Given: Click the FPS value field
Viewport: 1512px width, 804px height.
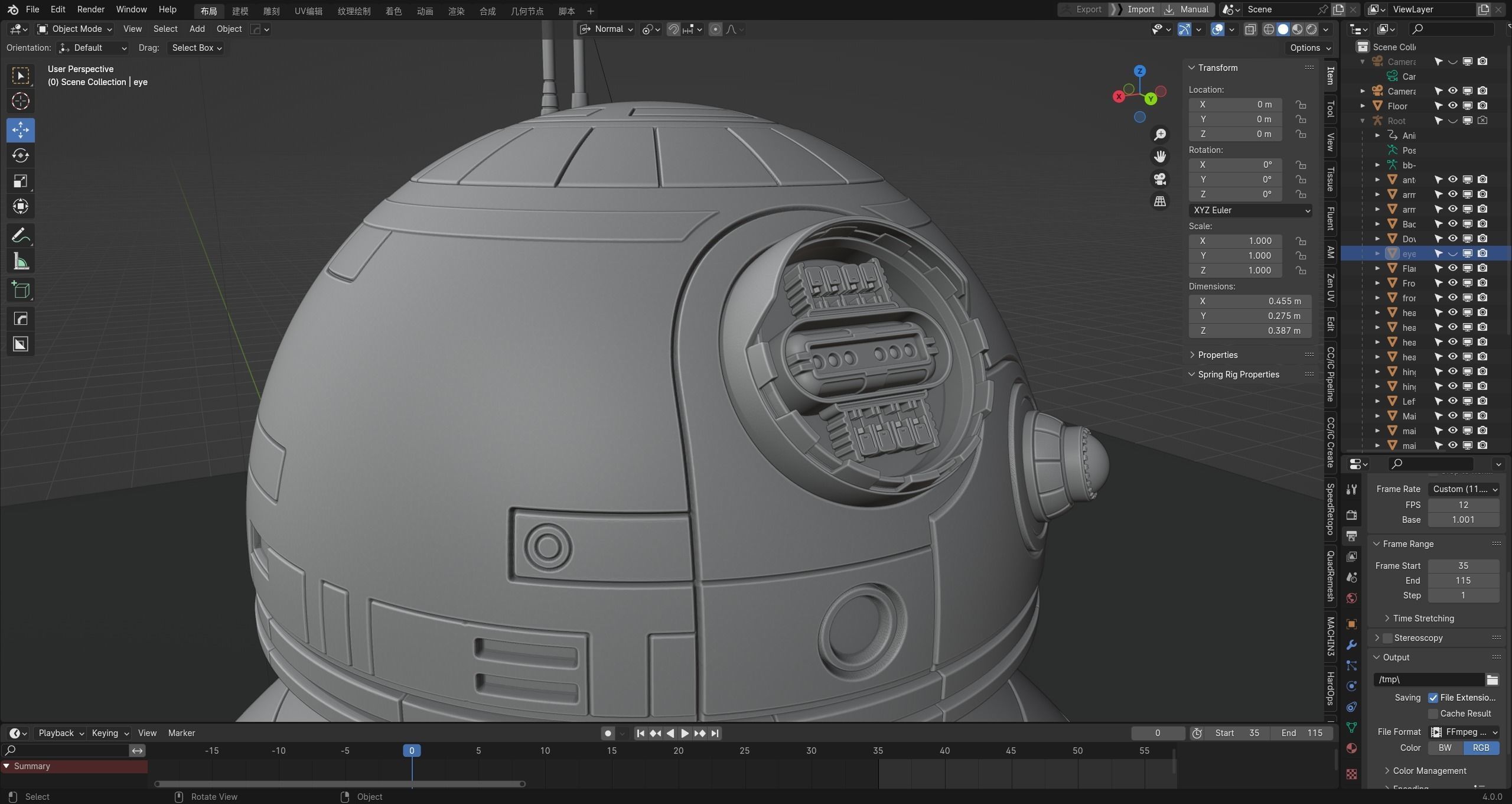Looking at the screenshot, I should 1464,505.
